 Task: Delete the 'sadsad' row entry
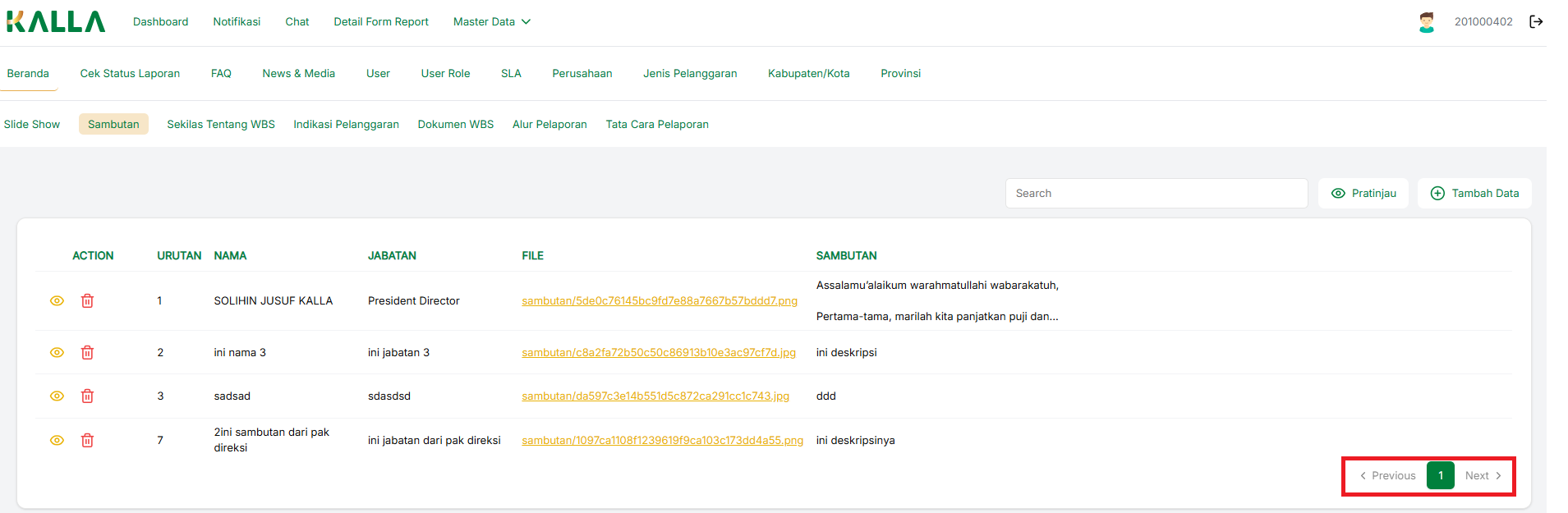[x=87, y=396]
